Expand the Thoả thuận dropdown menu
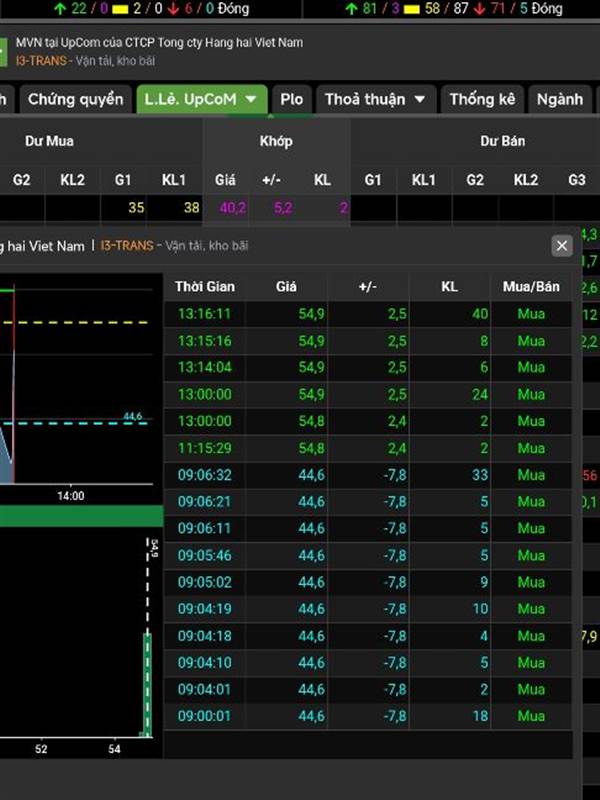Image resolution: width=600 pixels, height=800 pixels. [x=376, y=99]
